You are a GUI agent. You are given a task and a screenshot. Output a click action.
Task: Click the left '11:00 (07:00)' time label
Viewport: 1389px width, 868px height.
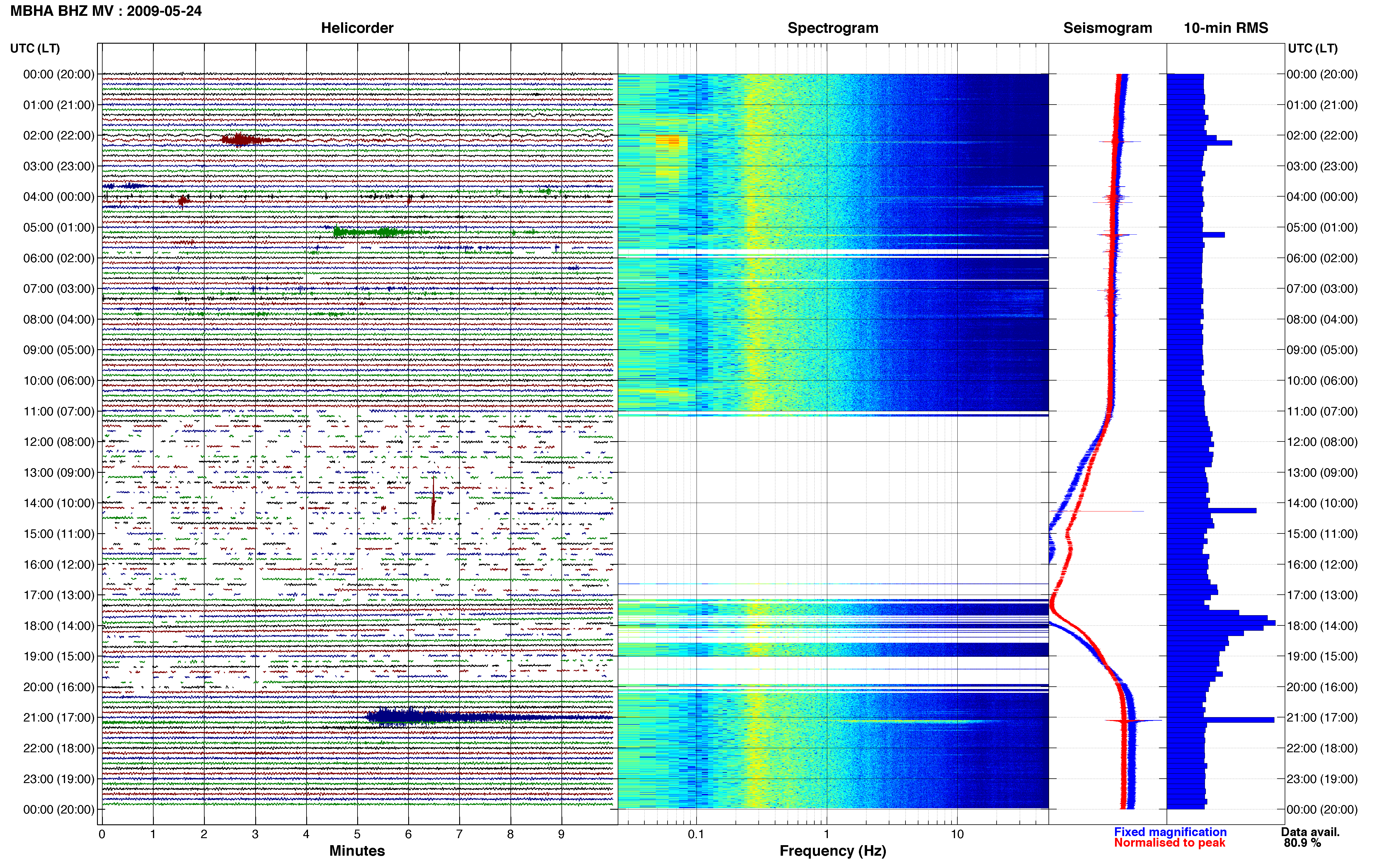click(59, 411)
